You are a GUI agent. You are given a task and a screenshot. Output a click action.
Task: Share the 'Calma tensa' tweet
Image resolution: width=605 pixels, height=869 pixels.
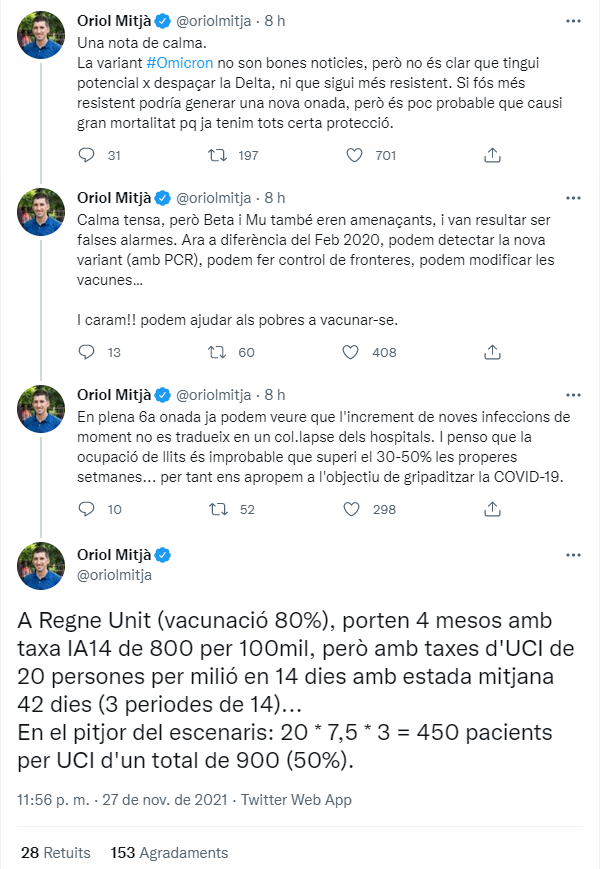click(491, 352)
